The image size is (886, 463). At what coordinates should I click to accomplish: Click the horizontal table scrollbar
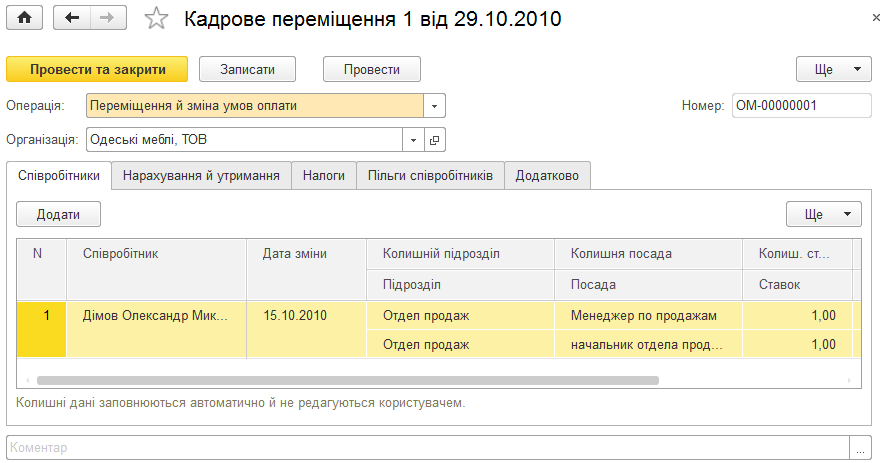pyautogui.click(x=348, y=380)
